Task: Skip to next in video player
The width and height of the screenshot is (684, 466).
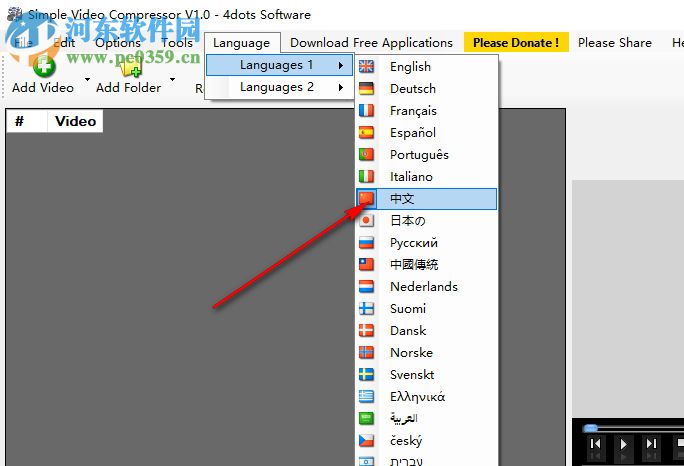Action: click(651, 444)
